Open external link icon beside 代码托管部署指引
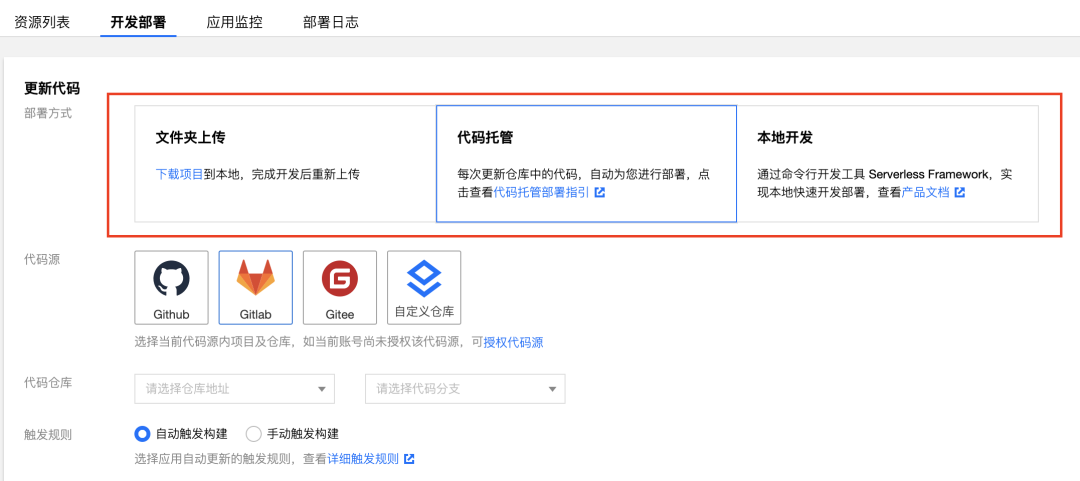This screenshot has width=1080, height=481. [600, 193]
